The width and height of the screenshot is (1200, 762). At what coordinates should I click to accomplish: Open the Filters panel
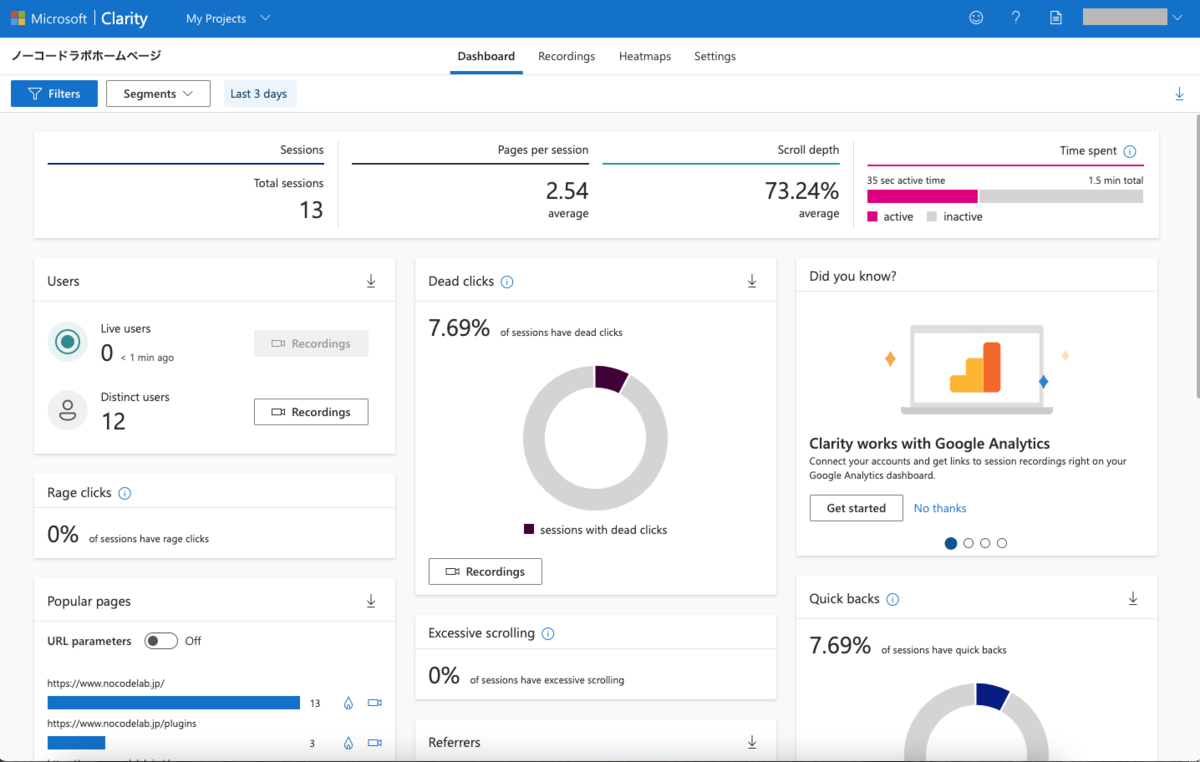[x=54, y=93]
